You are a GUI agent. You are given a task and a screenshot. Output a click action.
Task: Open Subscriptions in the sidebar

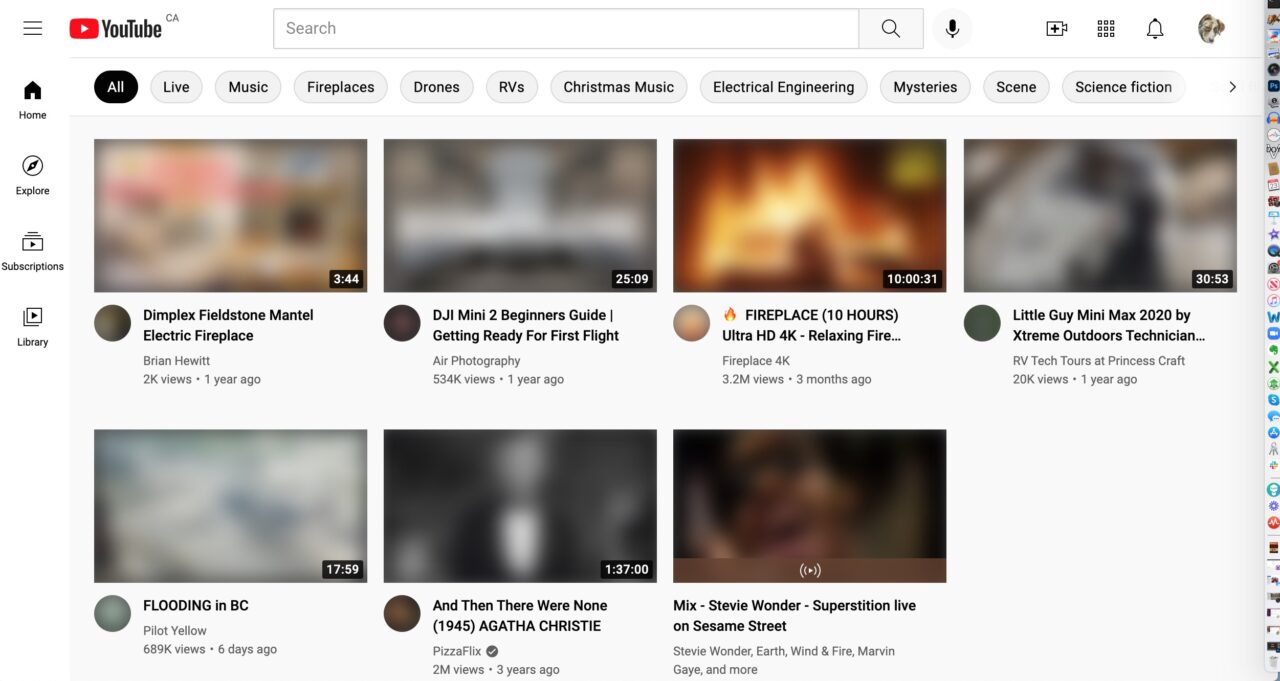pos(33,250)
